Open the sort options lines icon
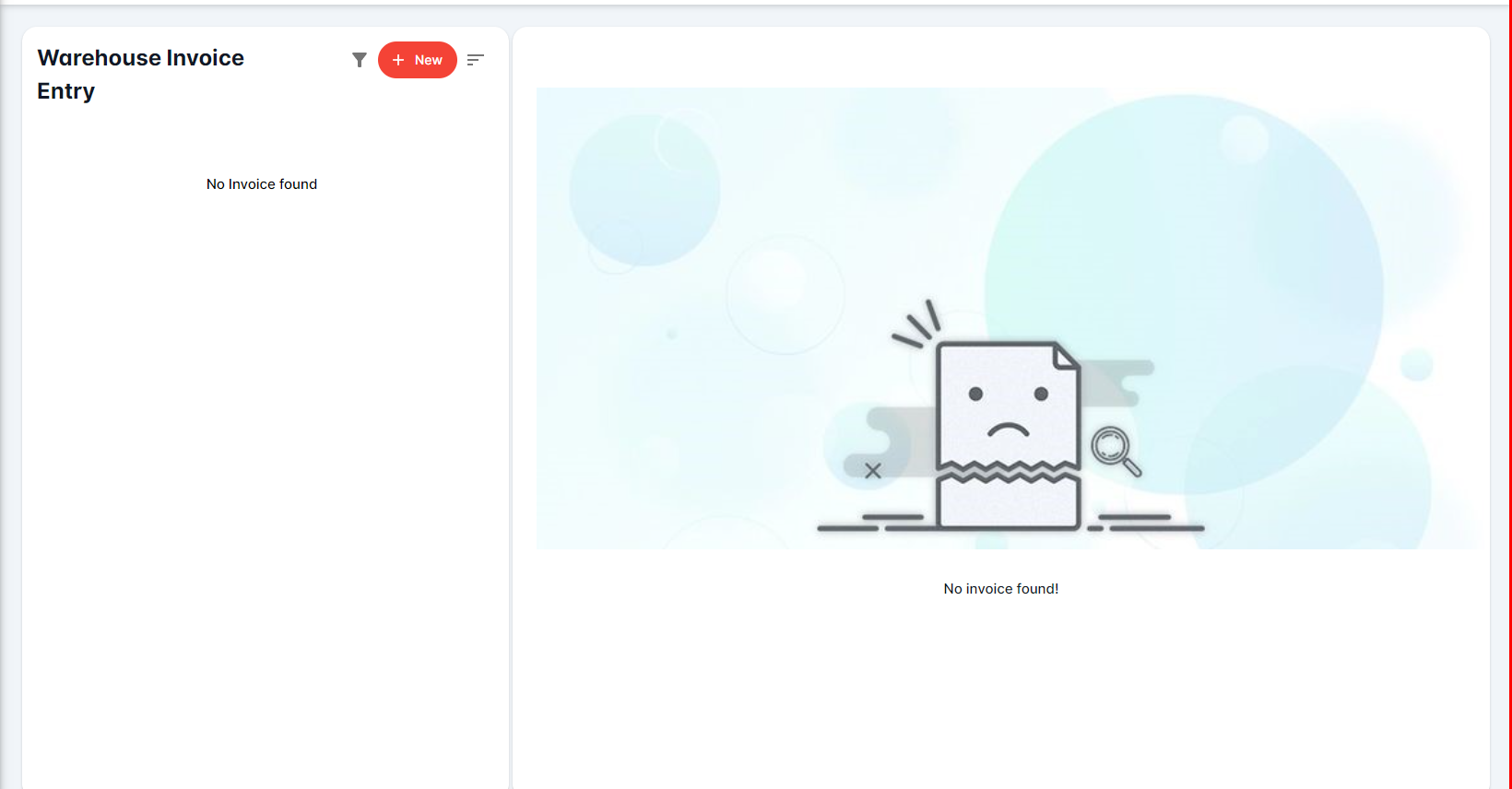 point(476,60)
